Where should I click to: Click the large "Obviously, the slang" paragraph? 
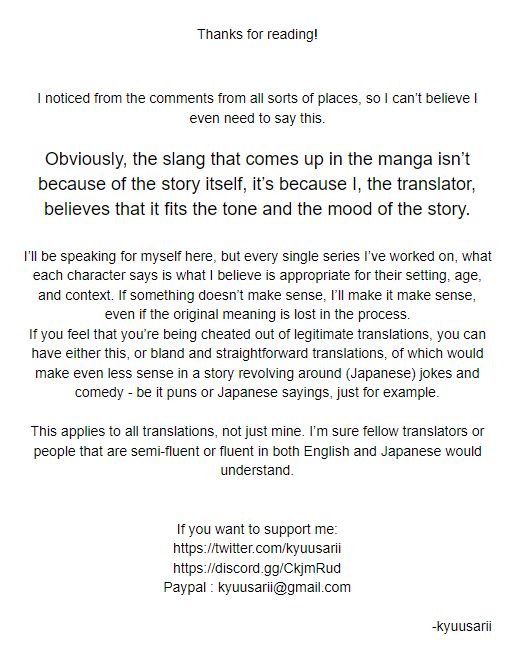pyautogui.click(x=257, y=184)
